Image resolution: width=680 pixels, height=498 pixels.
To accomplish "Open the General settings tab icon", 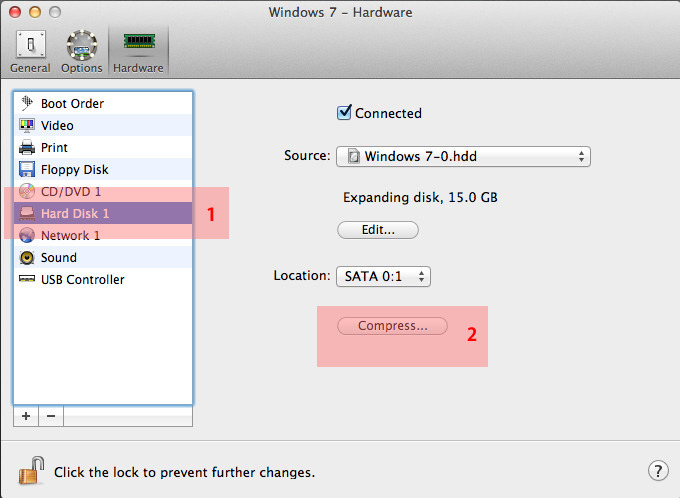I will (x=30, y=44).
